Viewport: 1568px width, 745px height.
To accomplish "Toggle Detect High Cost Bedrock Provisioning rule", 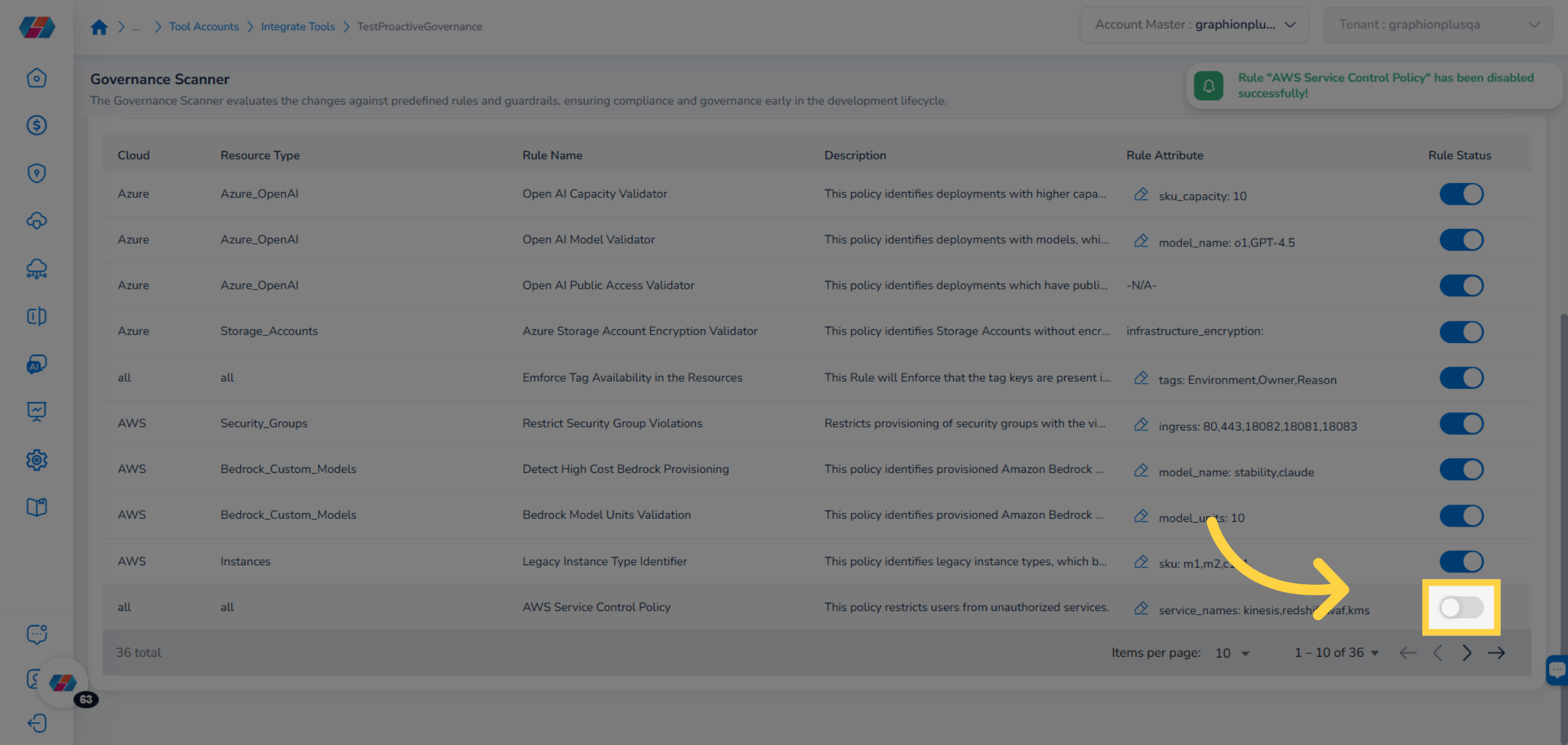I will 1462,469.
